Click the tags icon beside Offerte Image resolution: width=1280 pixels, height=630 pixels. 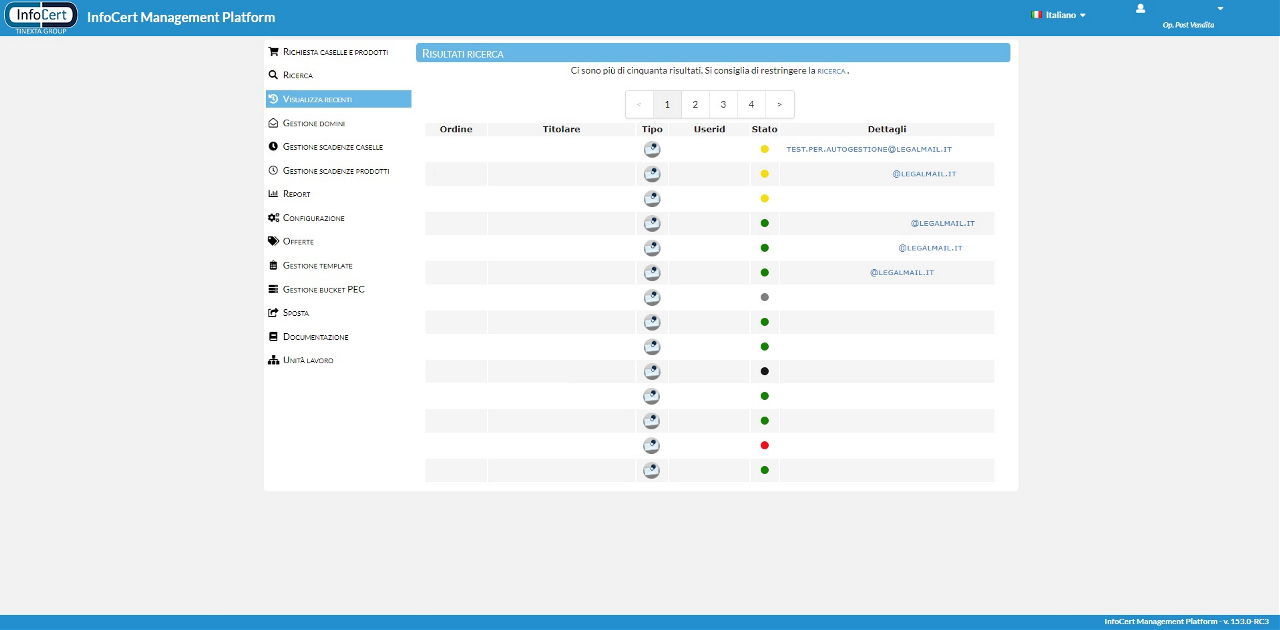[273, 241]
